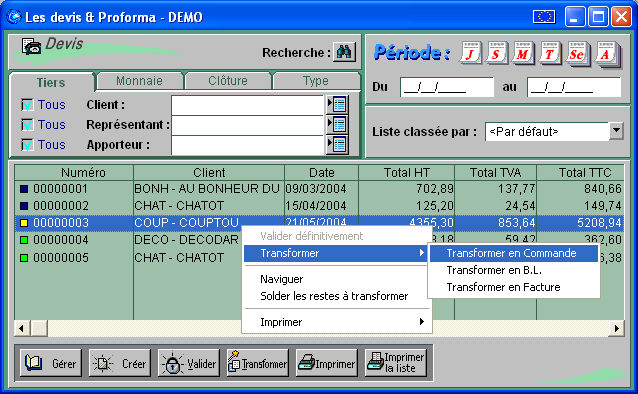638x394 pixels.
Task: Open the 'Liste classée par' dropdown arrow
Action: tap(616, 131)
